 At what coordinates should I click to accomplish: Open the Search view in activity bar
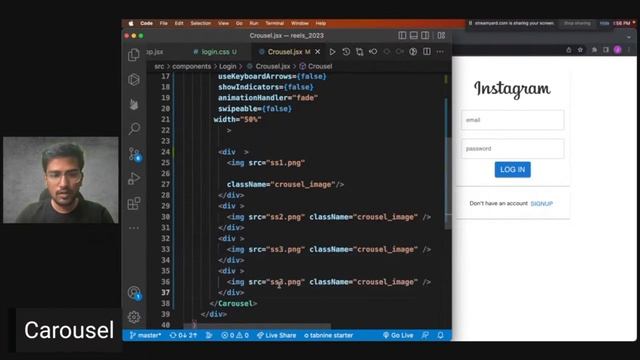pos(134,129)
